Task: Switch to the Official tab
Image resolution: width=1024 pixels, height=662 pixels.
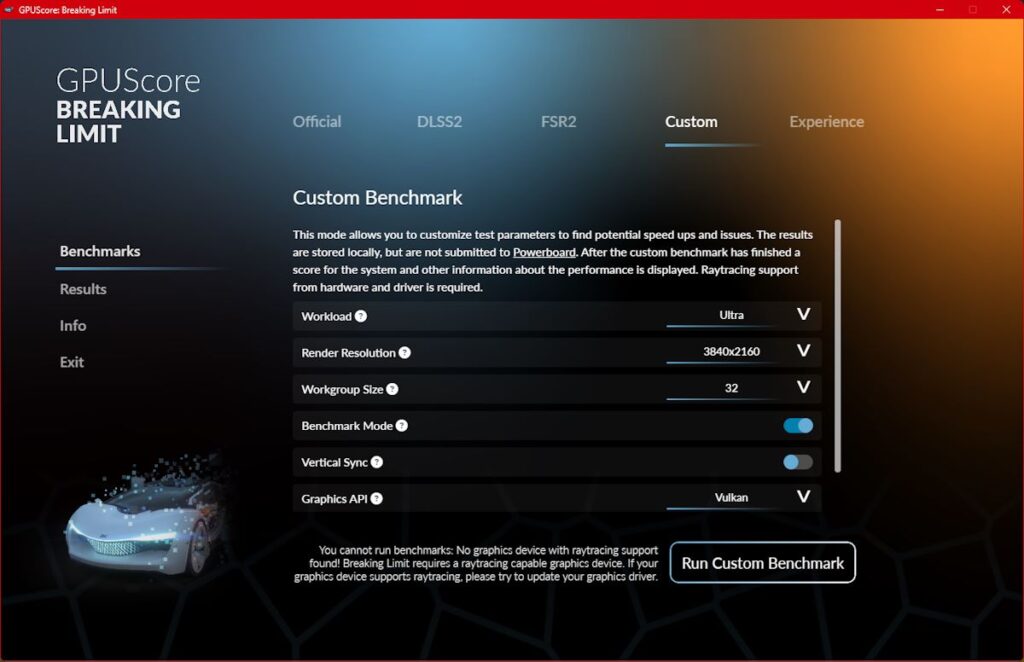Action: click(x=317, y=121)
